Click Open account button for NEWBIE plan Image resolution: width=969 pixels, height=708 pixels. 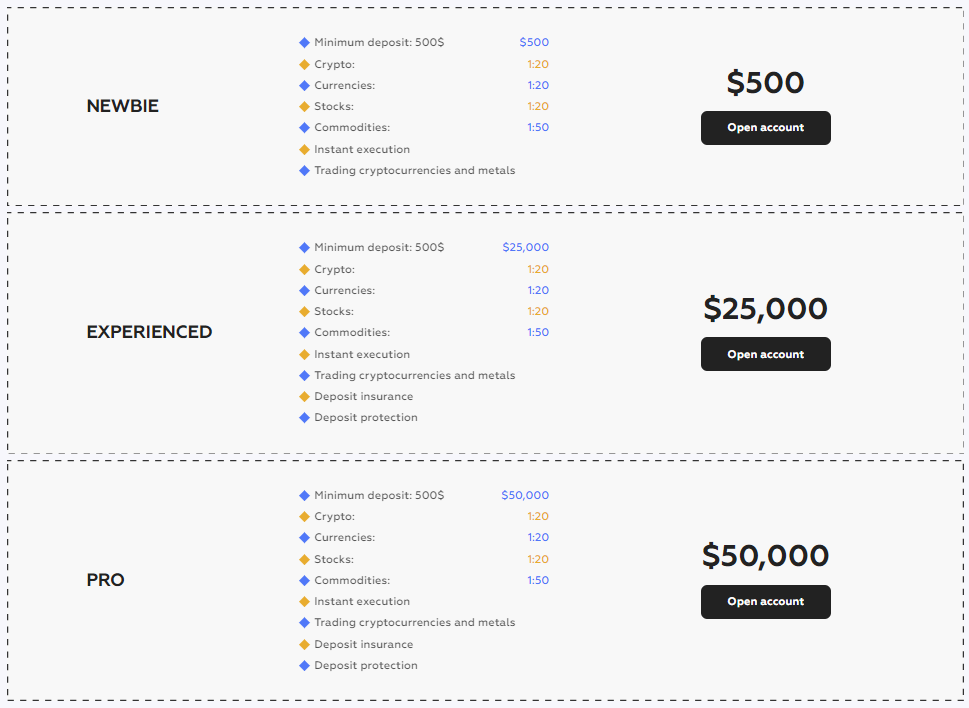(765, 128)
